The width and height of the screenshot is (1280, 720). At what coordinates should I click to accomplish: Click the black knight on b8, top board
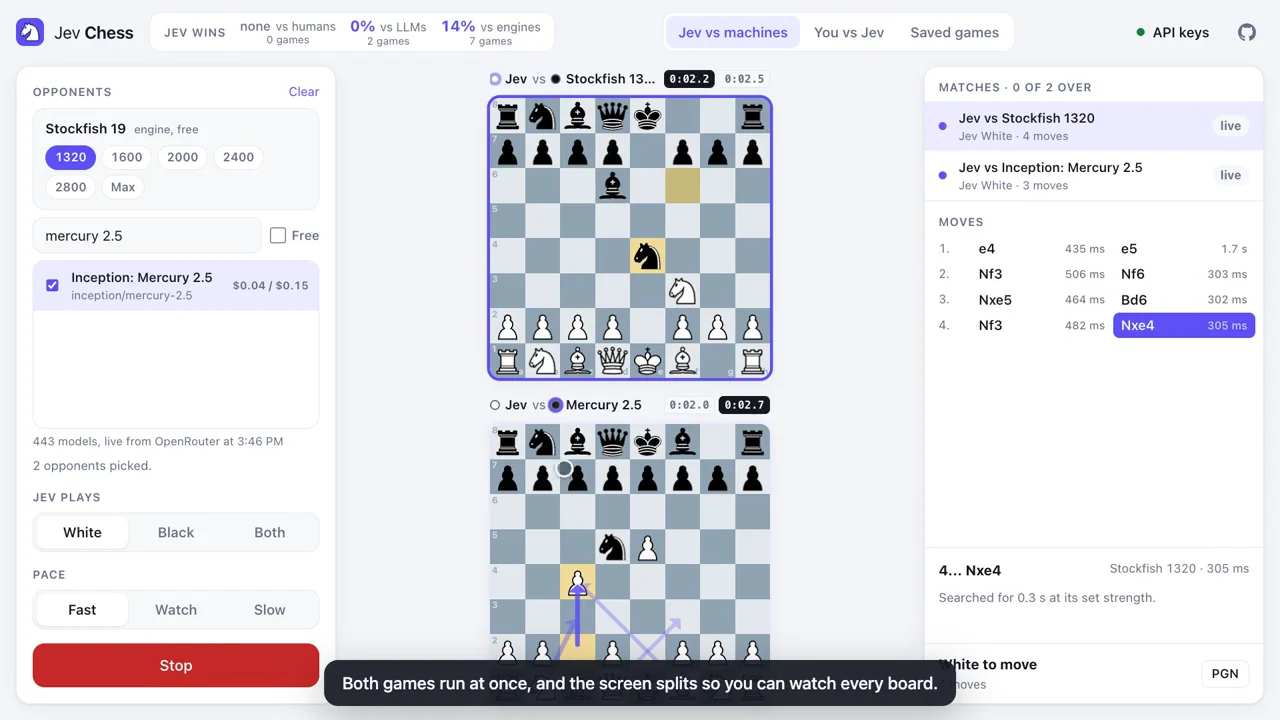[x=543, y=117]
